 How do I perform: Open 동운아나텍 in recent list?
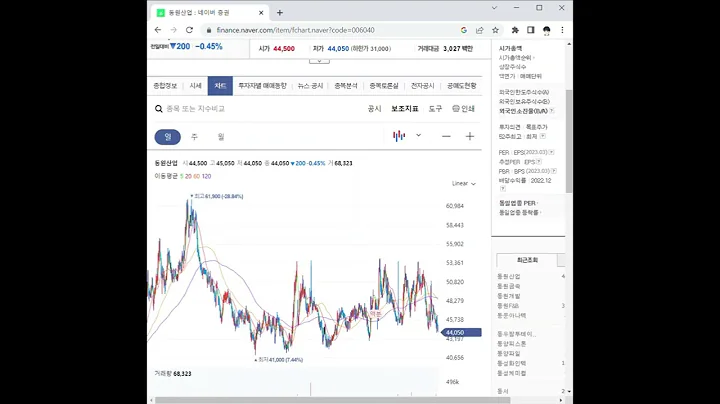tap(512, 316)
